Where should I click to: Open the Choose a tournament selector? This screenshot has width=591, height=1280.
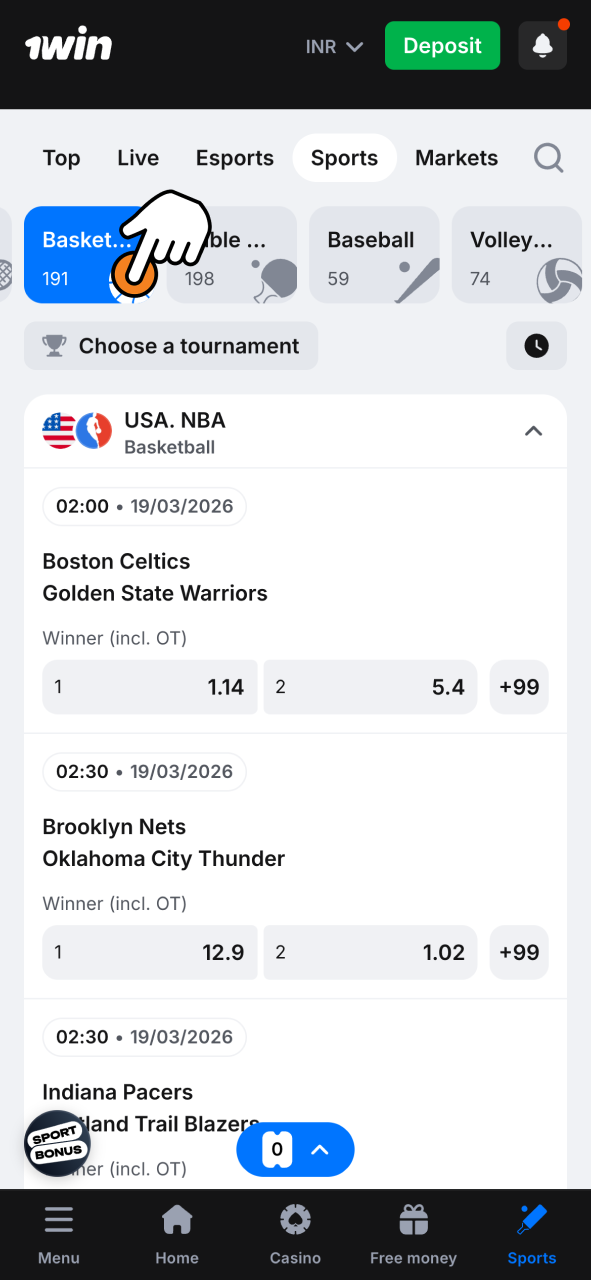[x=170, y=345]
